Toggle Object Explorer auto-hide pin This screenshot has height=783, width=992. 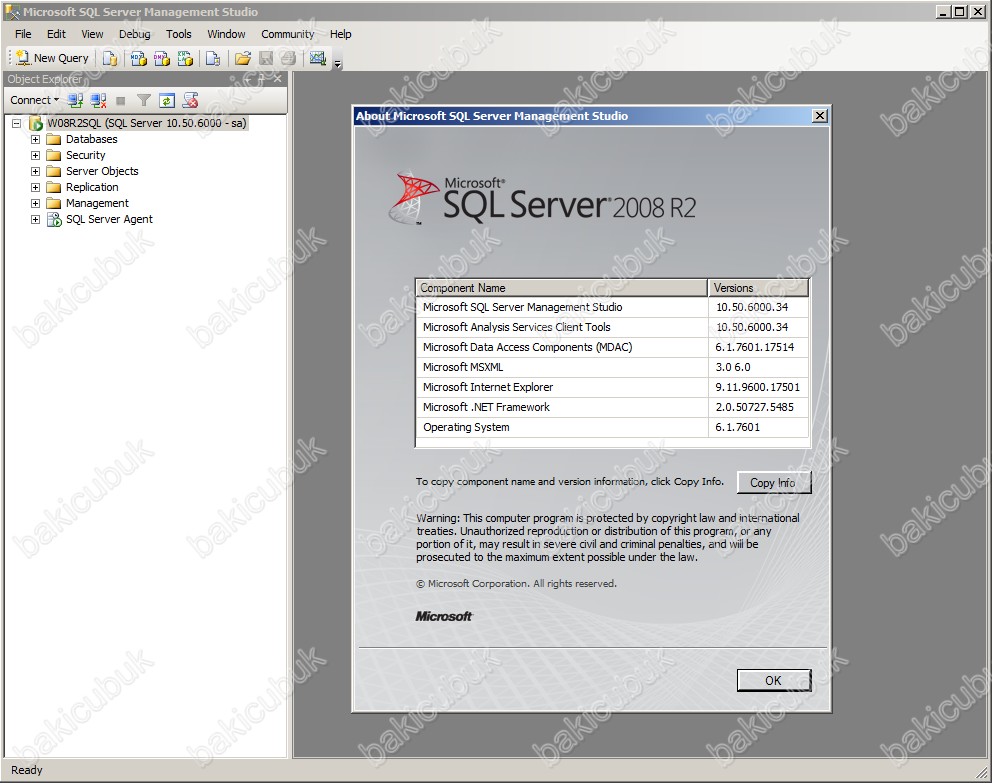[x=262, y=79]
